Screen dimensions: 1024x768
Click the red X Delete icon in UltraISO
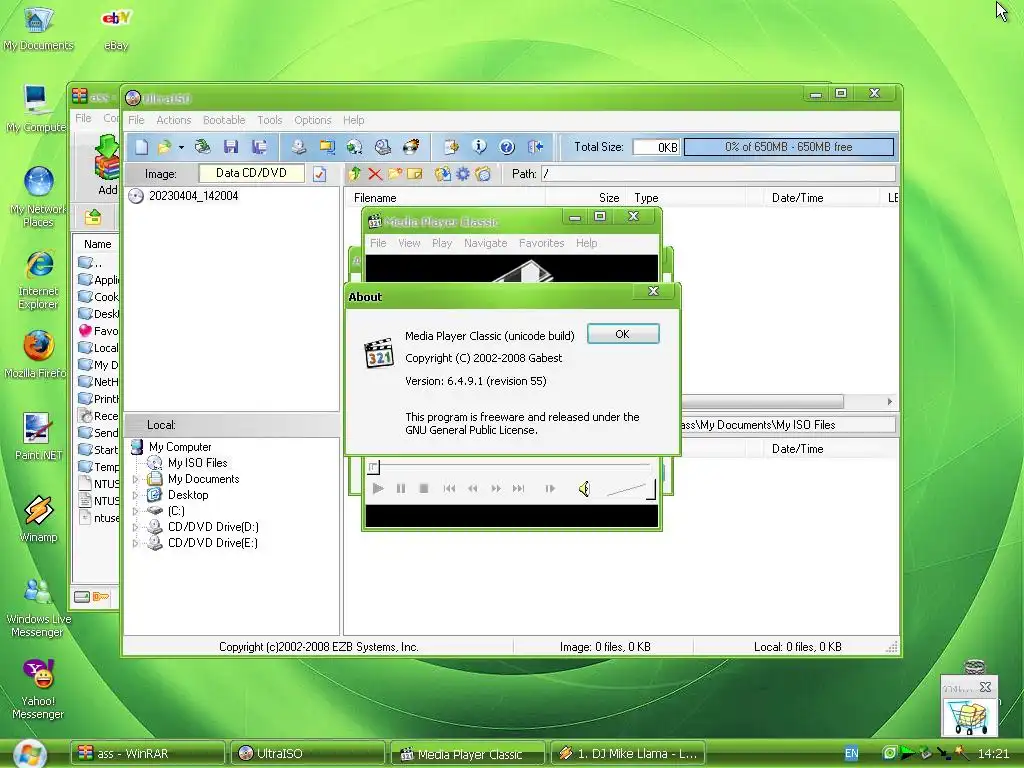click(375, 174)
